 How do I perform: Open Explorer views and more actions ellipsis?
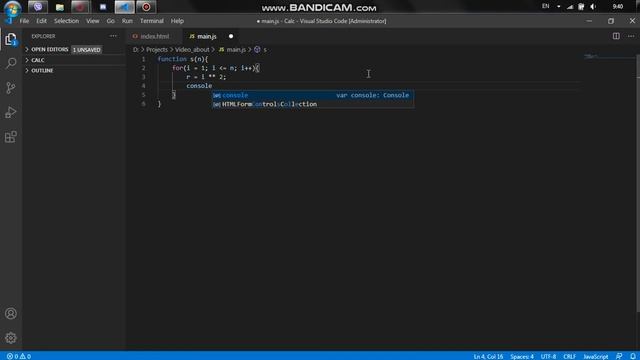(113, 36)
